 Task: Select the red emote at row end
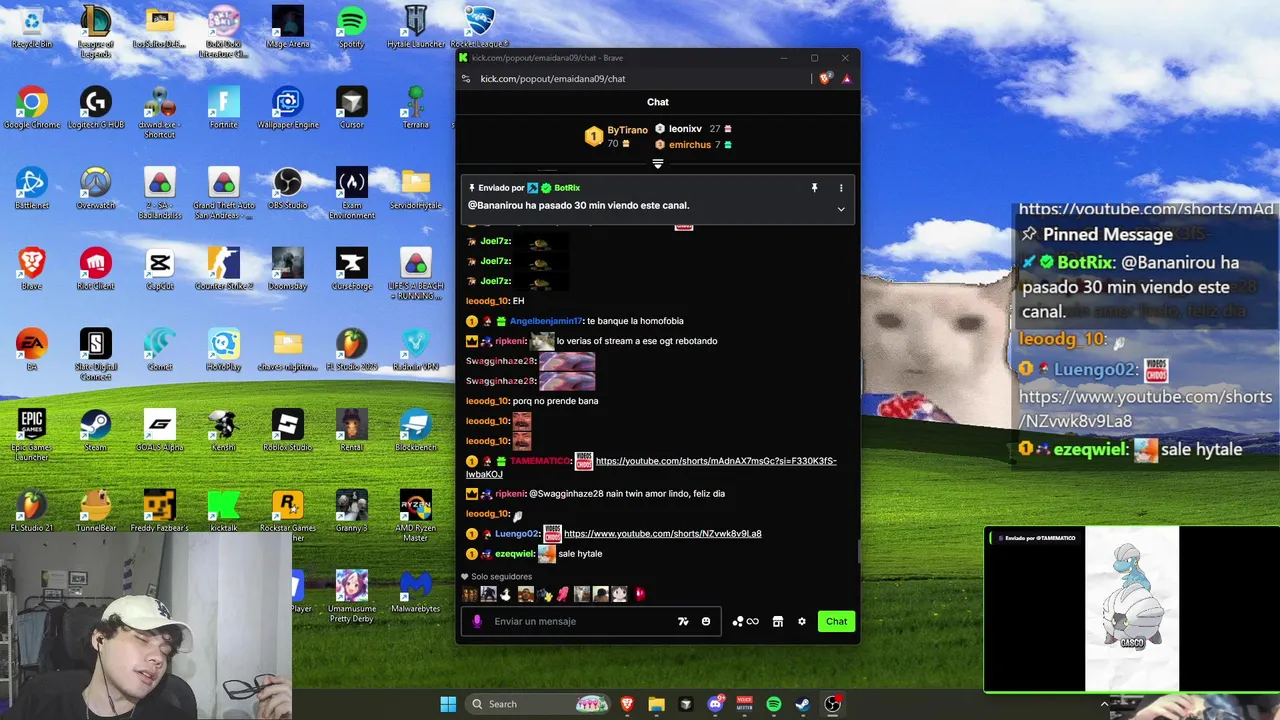[640, 594]
